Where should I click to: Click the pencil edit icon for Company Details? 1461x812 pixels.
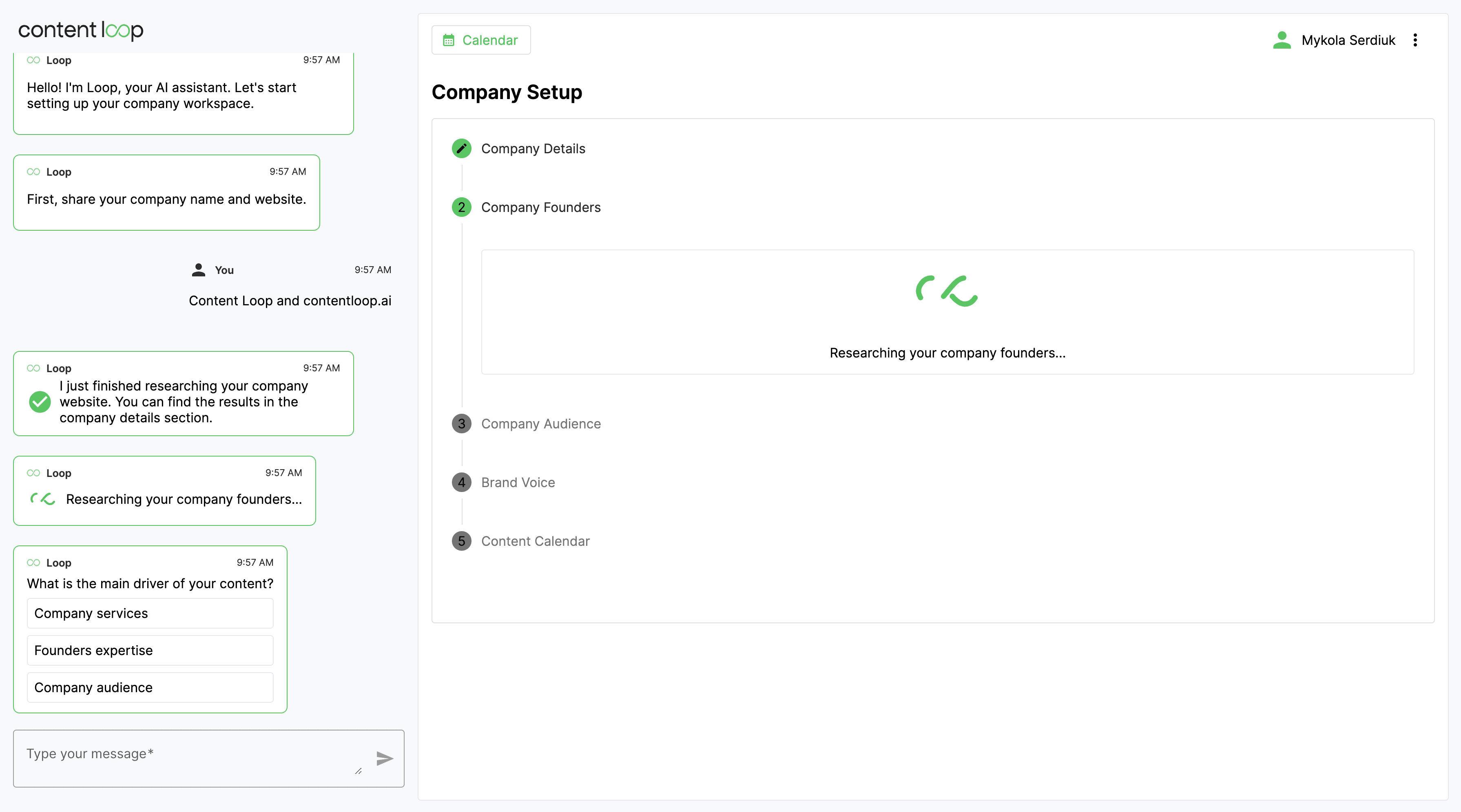pos(462,148)
